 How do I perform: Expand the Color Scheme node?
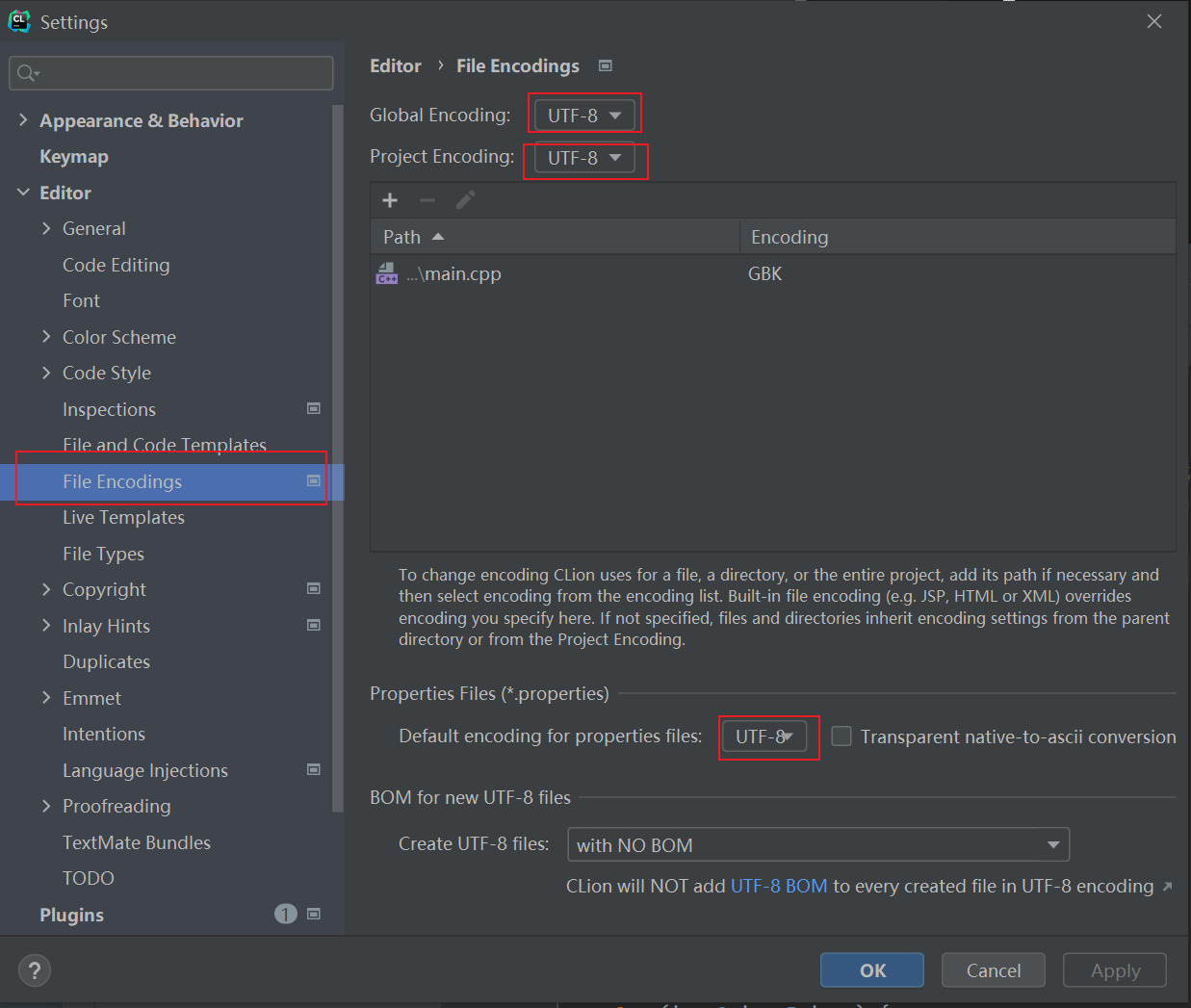point(46,336)
